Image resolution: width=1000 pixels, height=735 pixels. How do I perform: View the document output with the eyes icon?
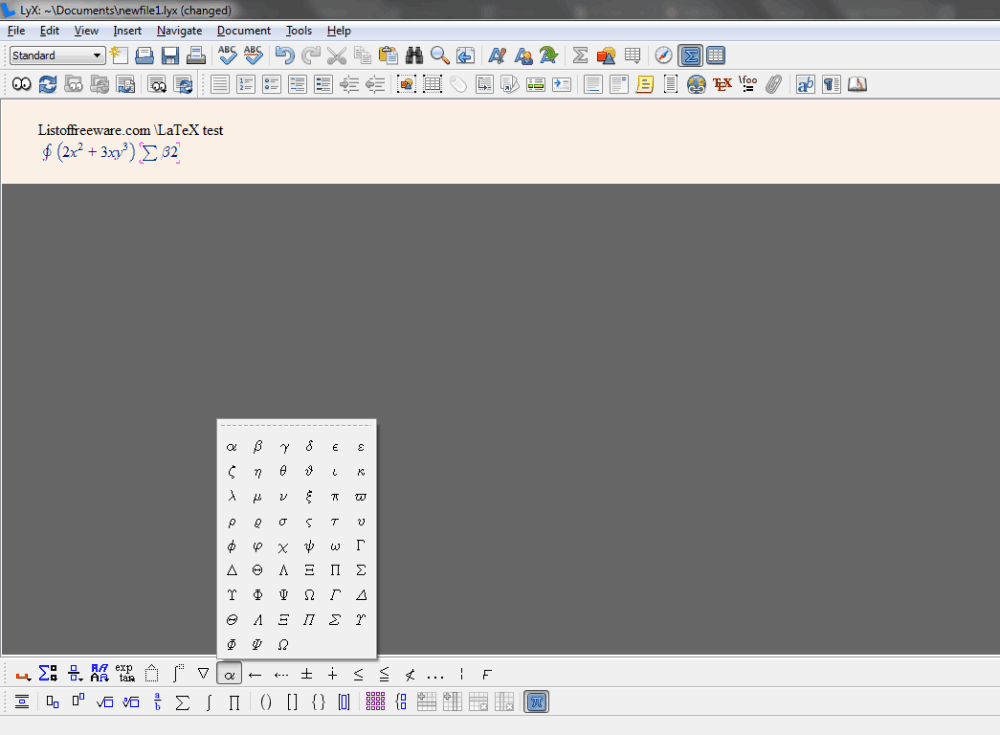tap(22, 84)
